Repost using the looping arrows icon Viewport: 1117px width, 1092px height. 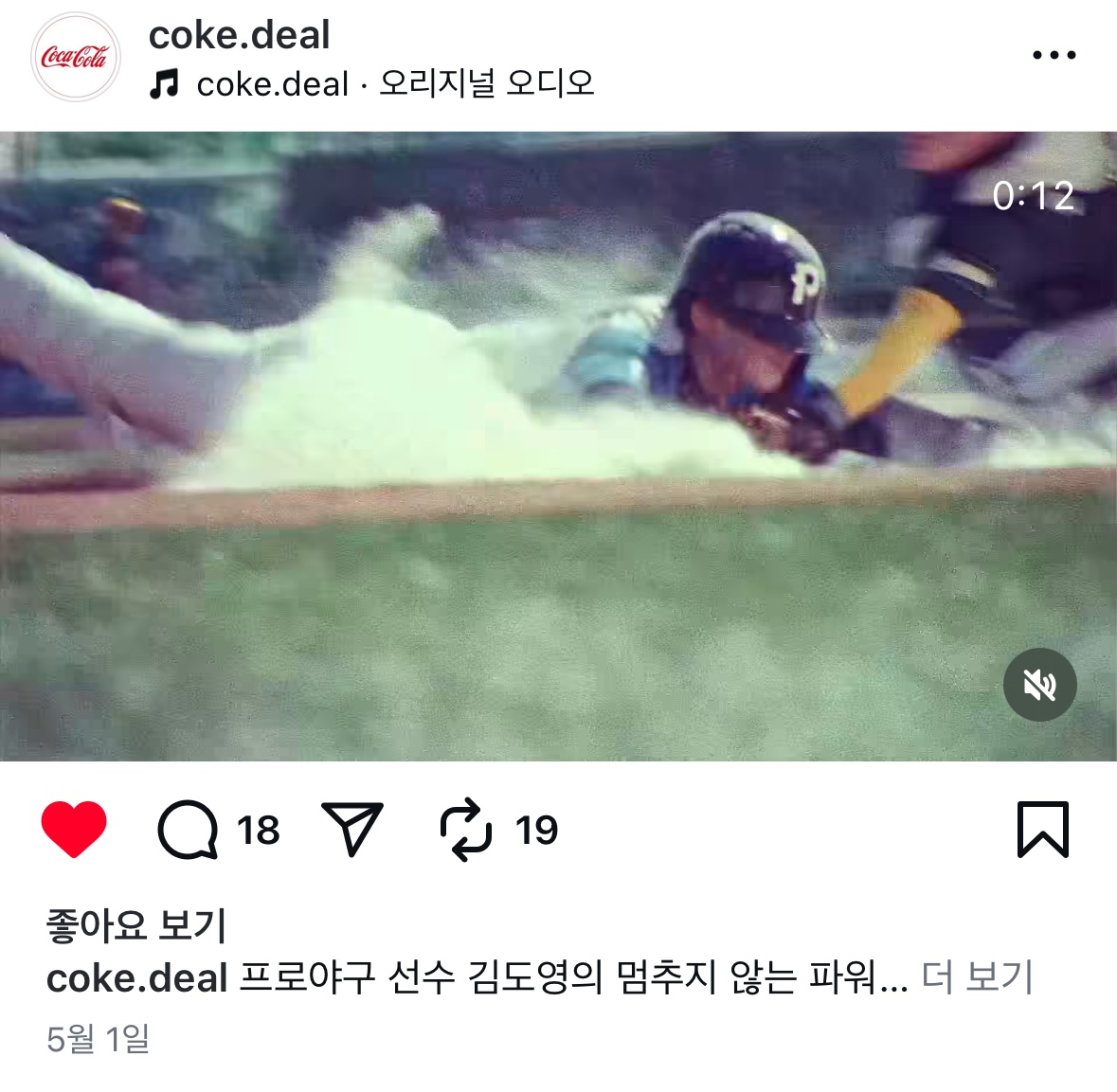pos(466,830)
